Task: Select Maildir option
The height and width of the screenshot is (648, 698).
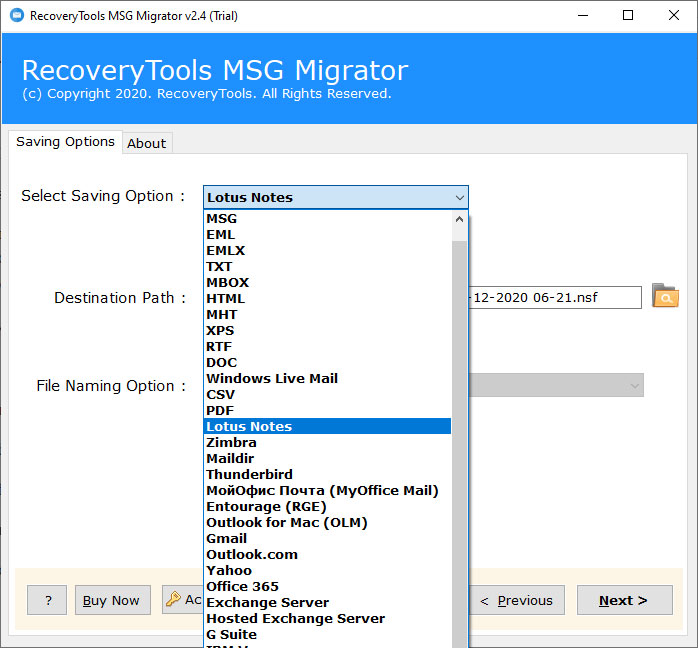Action: click(327, 458)
